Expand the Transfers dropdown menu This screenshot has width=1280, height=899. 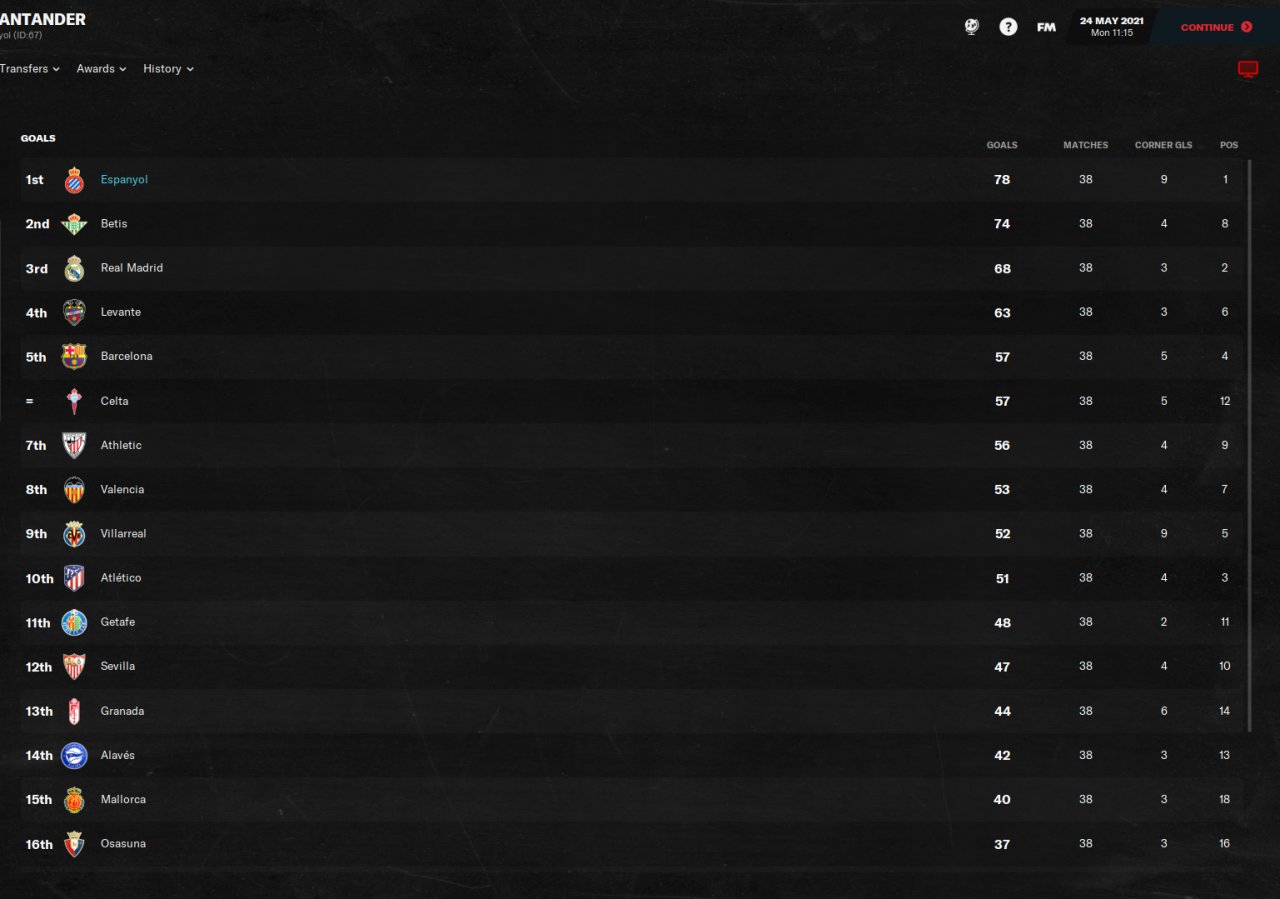[29, 69]
